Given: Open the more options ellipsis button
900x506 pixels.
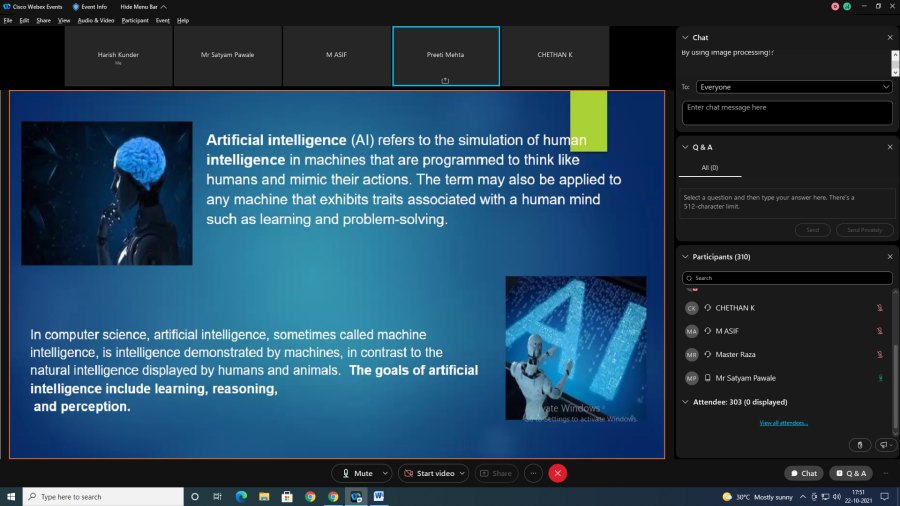Looking at the screenshot, I should click(x=533, y=473).
